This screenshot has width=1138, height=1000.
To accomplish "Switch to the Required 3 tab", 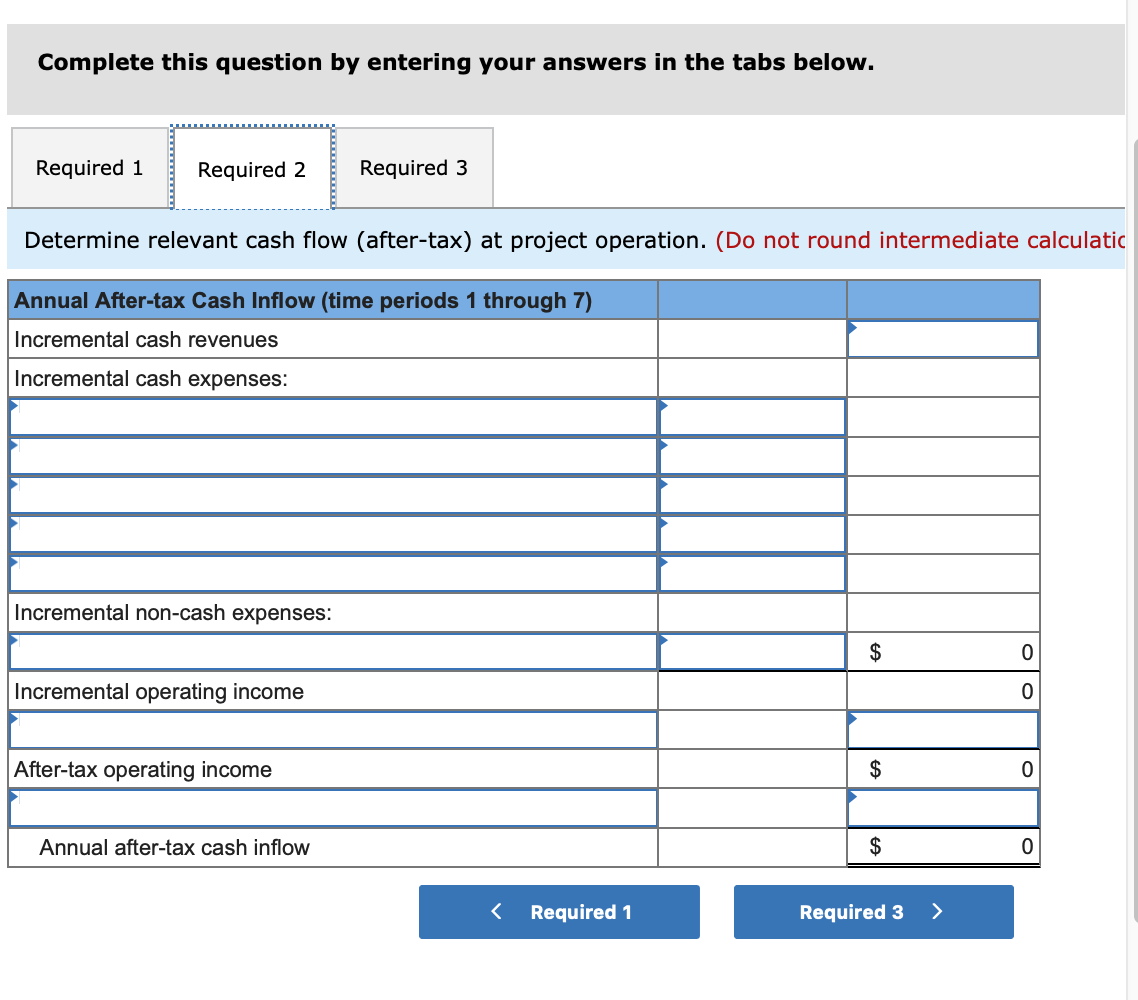I will click(414, 167).
